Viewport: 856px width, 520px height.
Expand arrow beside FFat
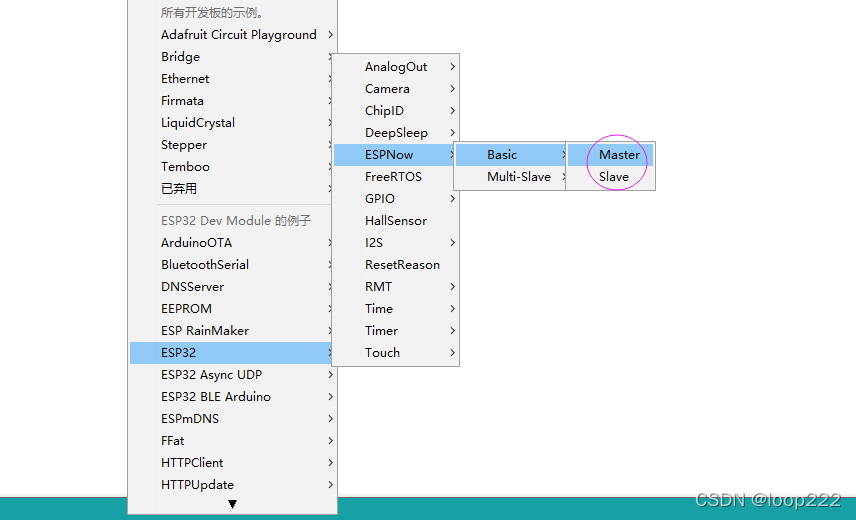(330, 440)
